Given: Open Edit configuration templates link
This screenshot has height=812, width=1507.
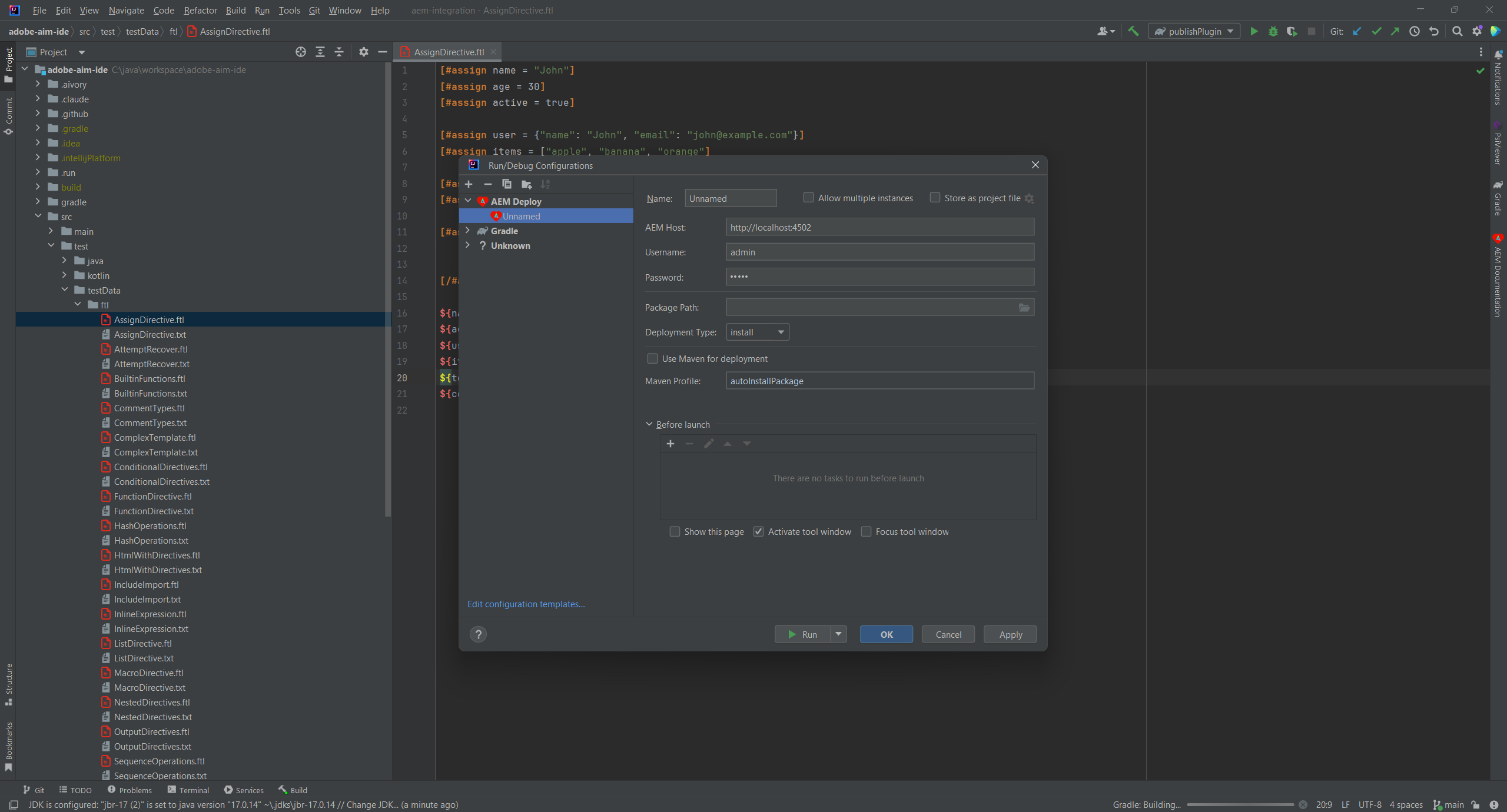Looking at the screenshot, I should [x=526, y=604].
